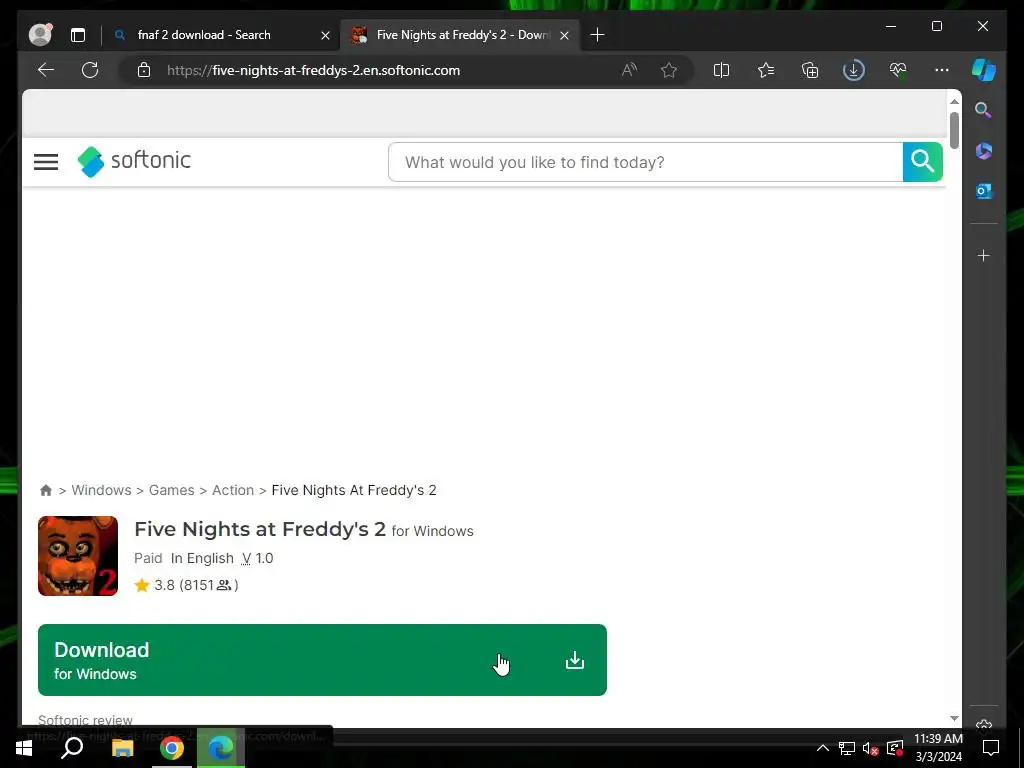This screenshot has width=1024, height=768.
Task: Activate Read aloud icon
Action: [629, 70]
